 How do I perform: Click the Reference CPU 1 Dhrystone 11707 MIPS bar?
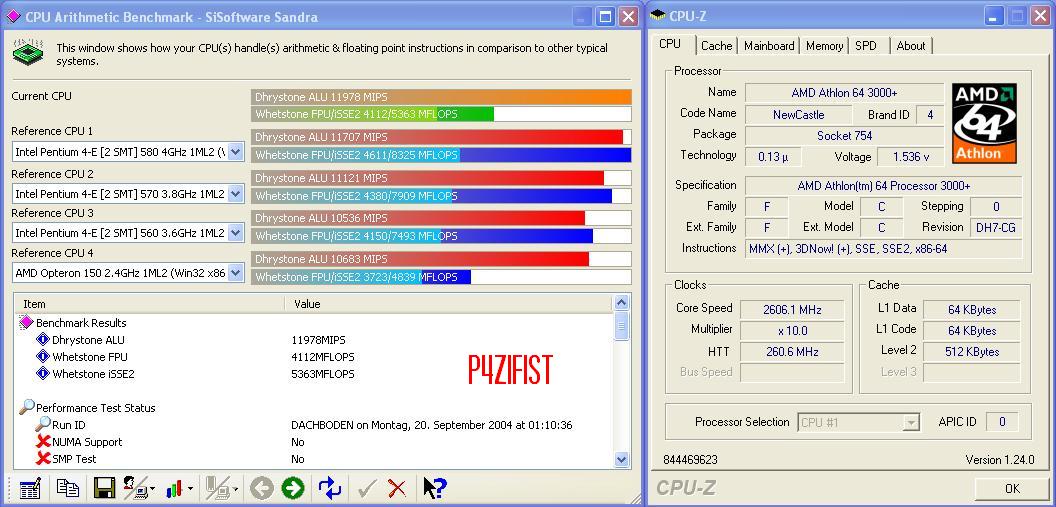tap(441, 137)
